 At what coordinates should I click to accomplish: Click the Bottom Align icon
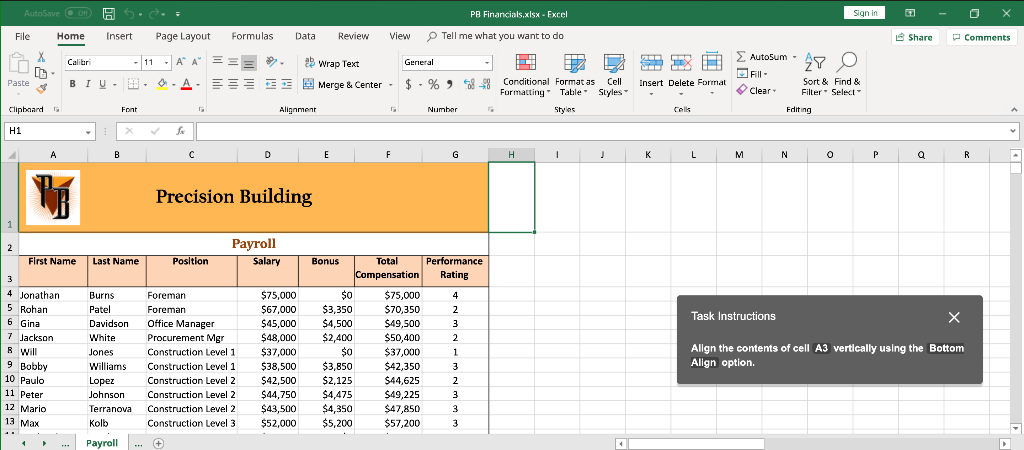(251, 63)
